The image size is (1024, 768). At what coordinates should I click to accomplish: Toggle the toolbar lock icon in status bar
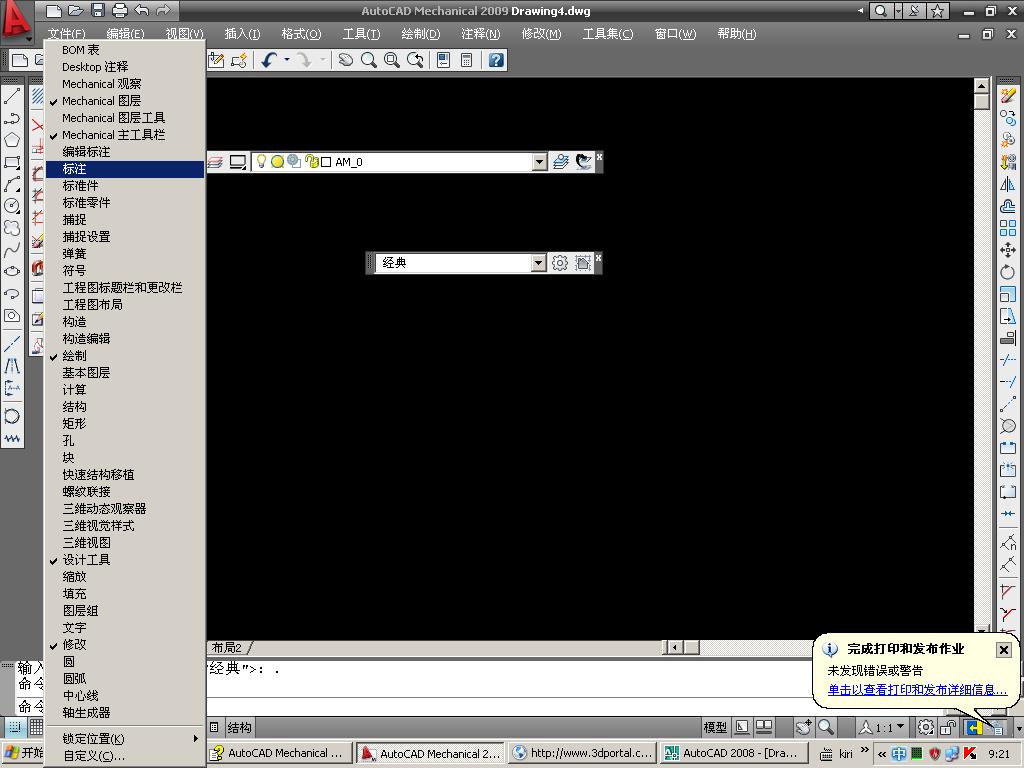coord(948,727)
